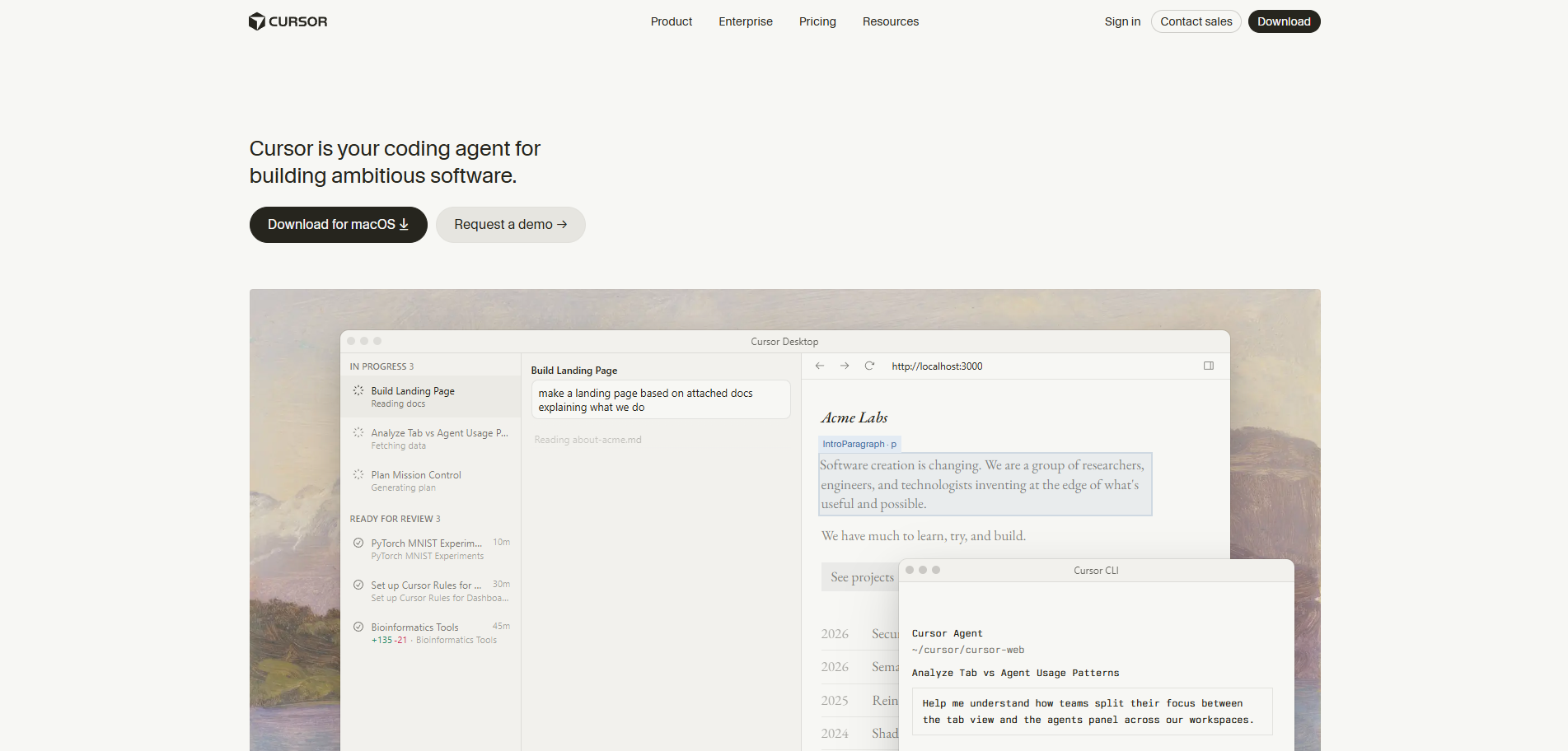
Task: Click Request a demo button
Action: pos(510,225)
